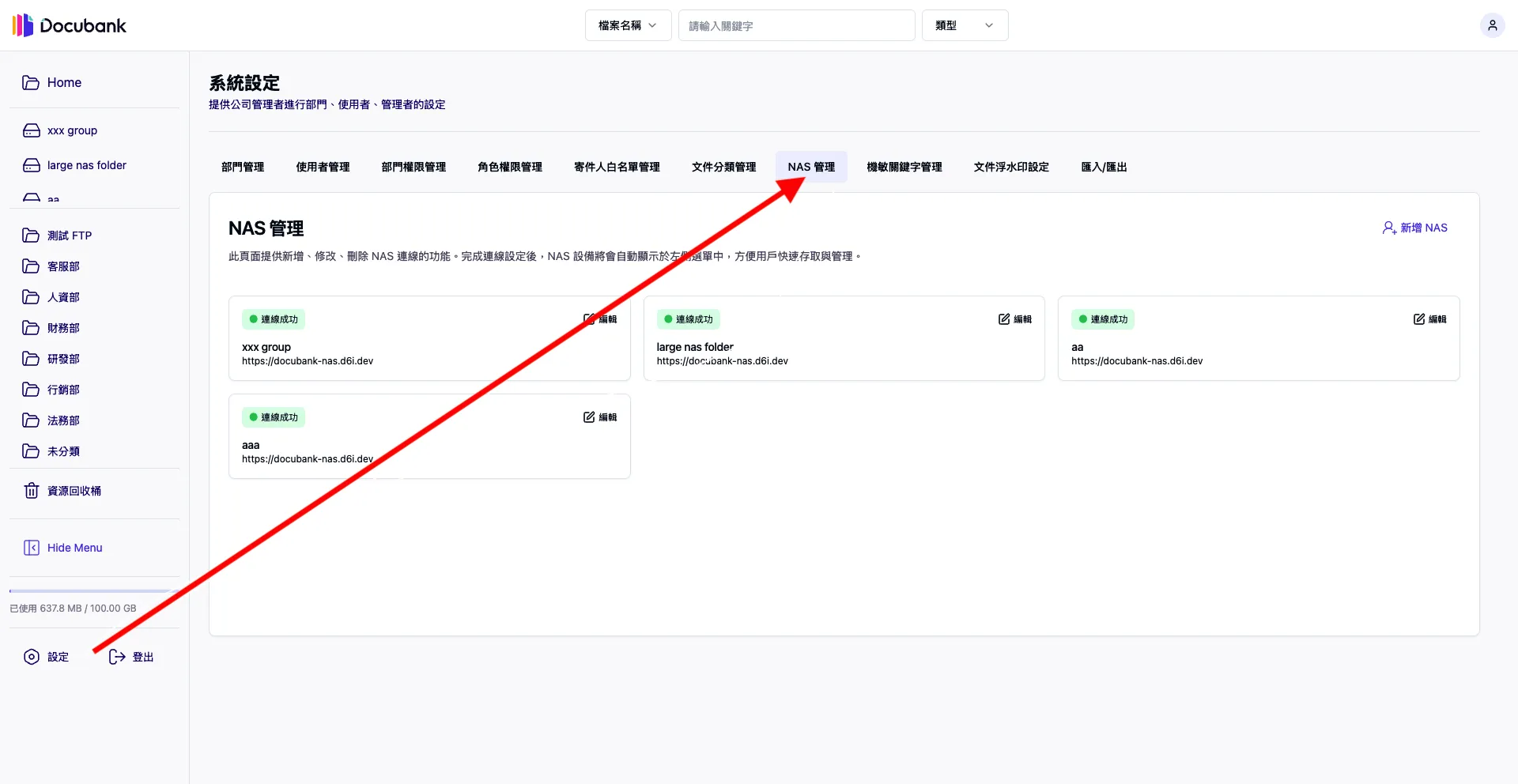Expand the 類型 dropdown
Screen dimensions: 1518x784
[x=964, y=24]
